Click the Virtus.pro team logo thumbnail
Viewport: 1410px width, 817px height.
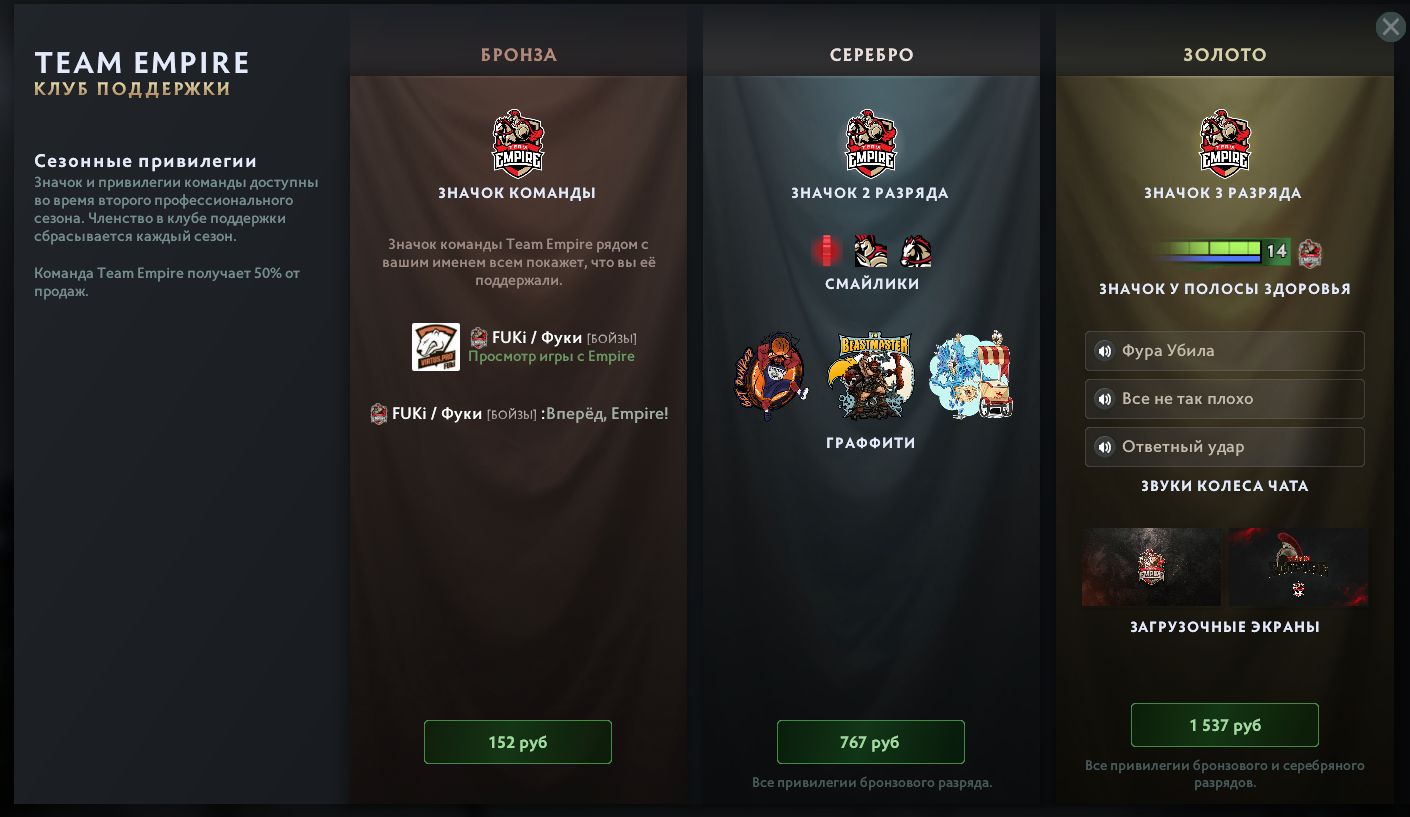click(436, 347)
